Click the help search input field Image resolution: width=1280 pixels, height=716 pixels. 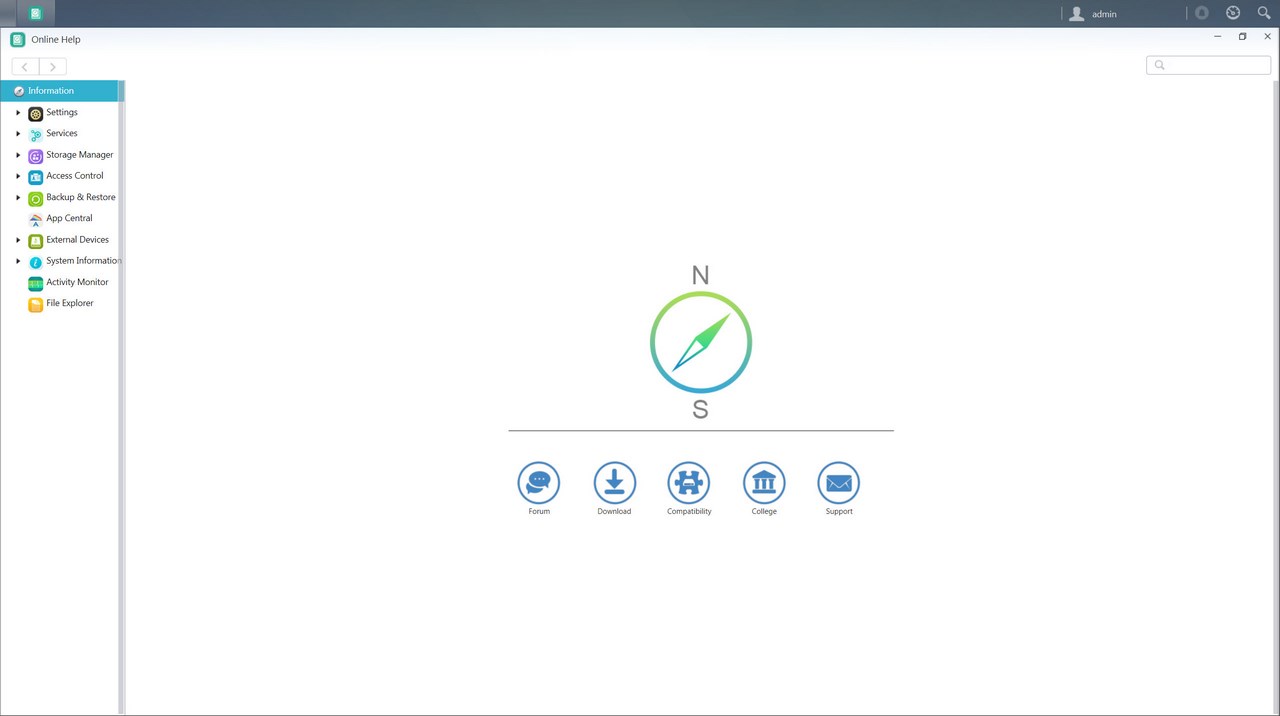point(1208,65)
